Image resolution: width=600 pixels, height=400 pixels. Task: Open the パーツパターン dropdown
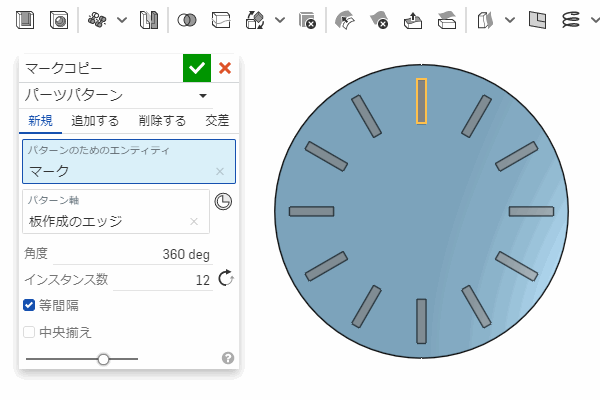[204, 96]
